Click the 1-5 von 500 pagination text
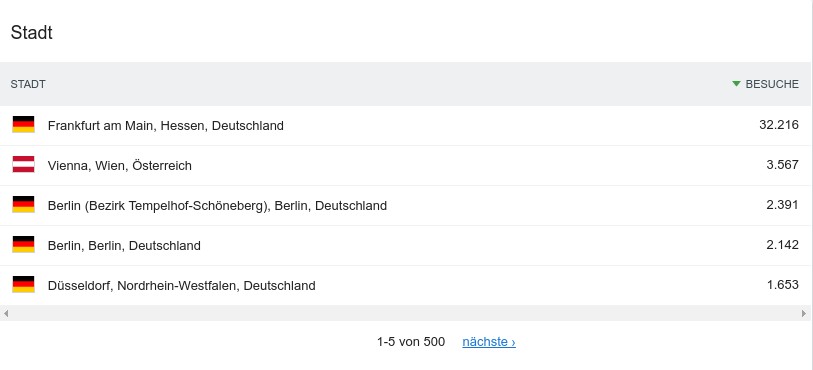This screenshot has width=813, height=370. click(x=411, y=342)
